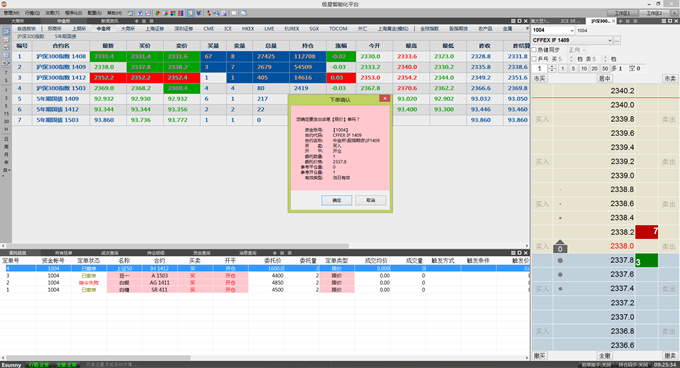Click the four colored squares toolbar icon
Viewport: 680px width, 368px height.
(x=173, y=13)
